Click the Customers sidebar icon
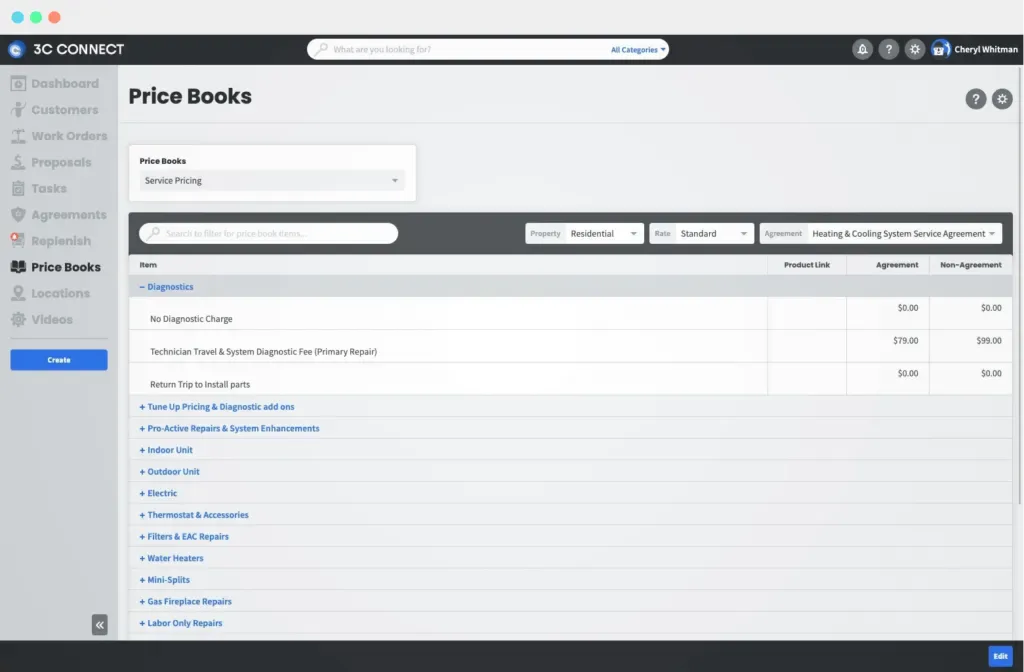Viewport: 1024px width, 672px height. tap(18, 110)
